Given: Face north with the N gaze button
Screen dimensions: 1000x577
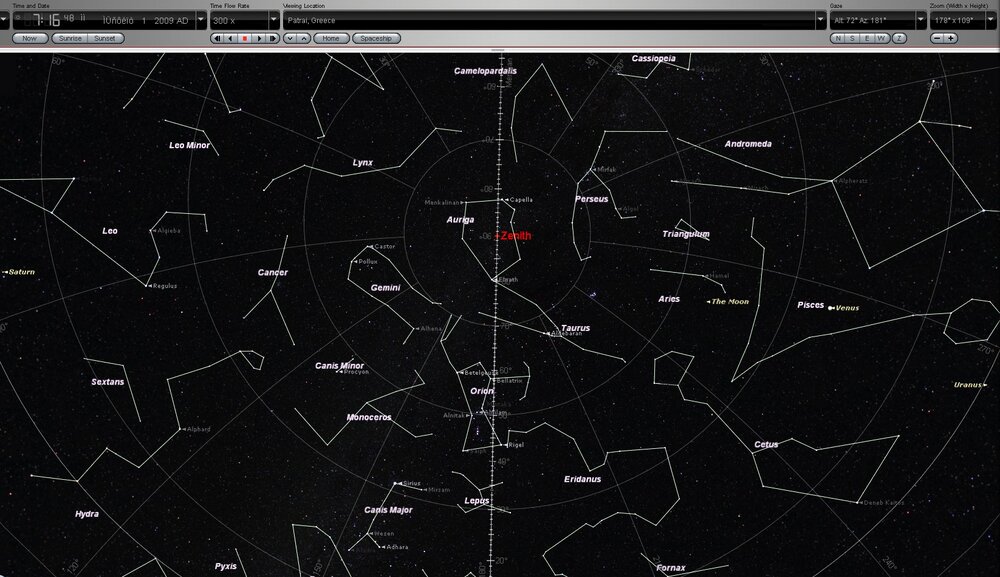Looking at the screenshot, I should 838,38.
